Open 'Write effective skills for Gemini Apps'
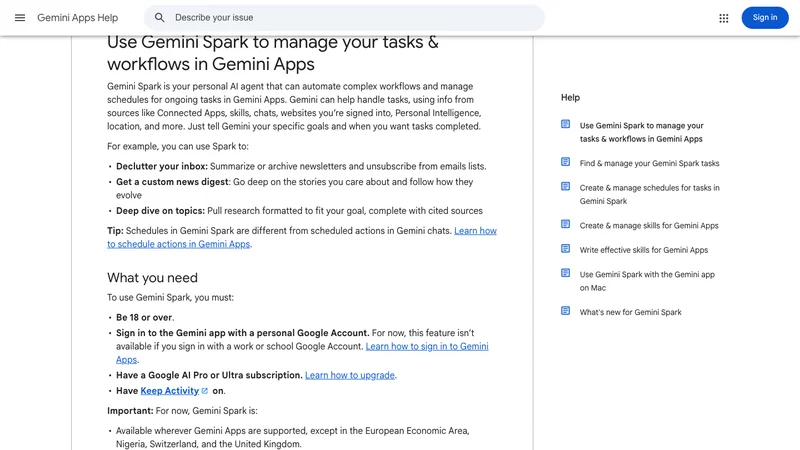The height and width of the screenshot is (450, 800). click(644, 250)
